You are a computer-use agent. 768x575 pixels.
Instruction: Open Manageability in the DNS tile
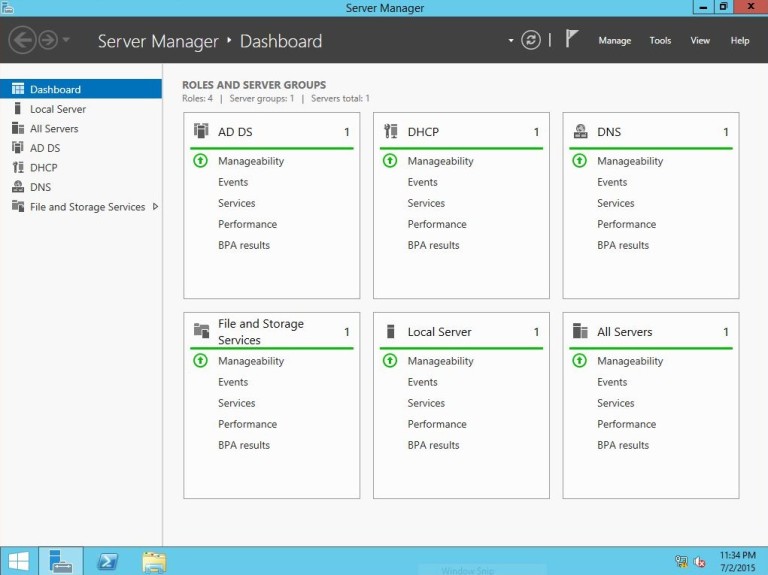[630, 161]
